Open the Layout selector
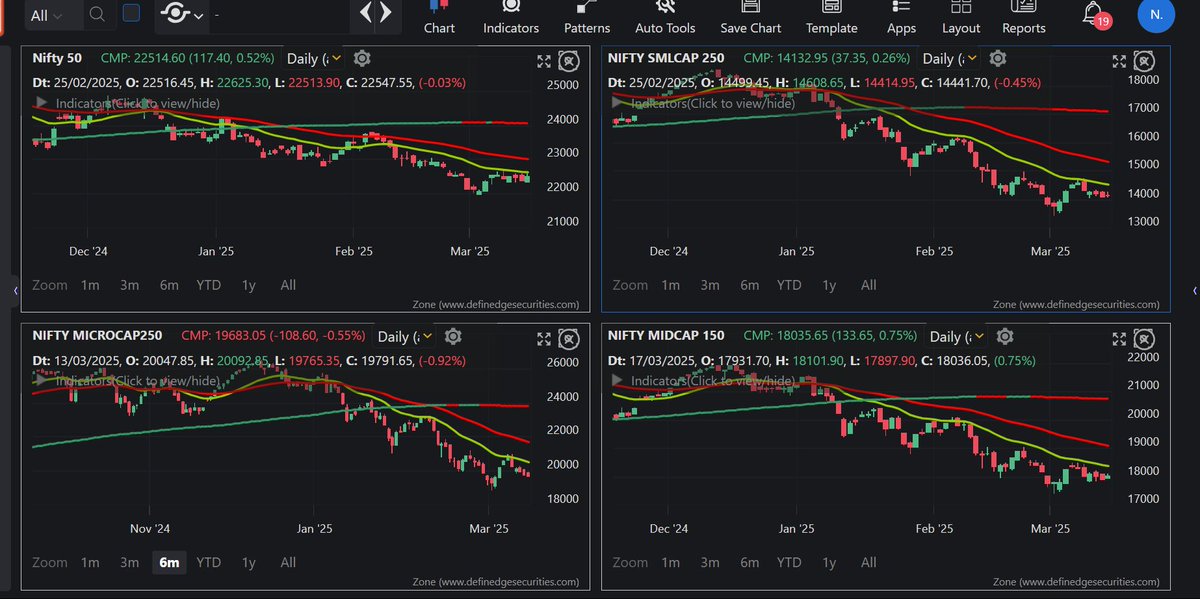 pyautogui.click(x=961, y=17)
